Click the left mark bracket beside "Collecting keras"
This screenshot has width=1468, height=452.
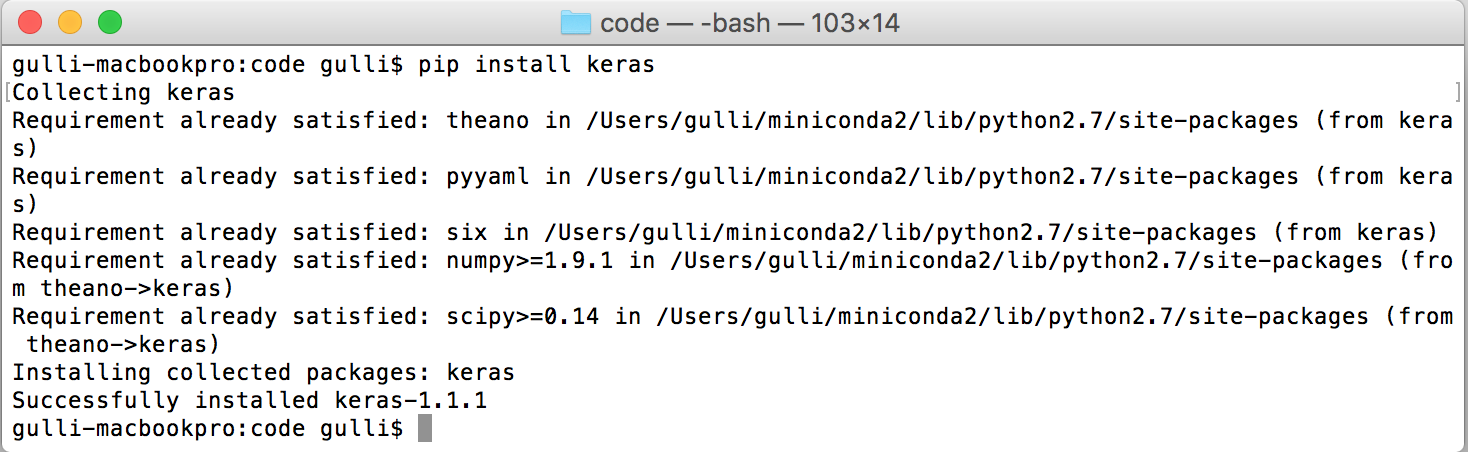[8, 94]
